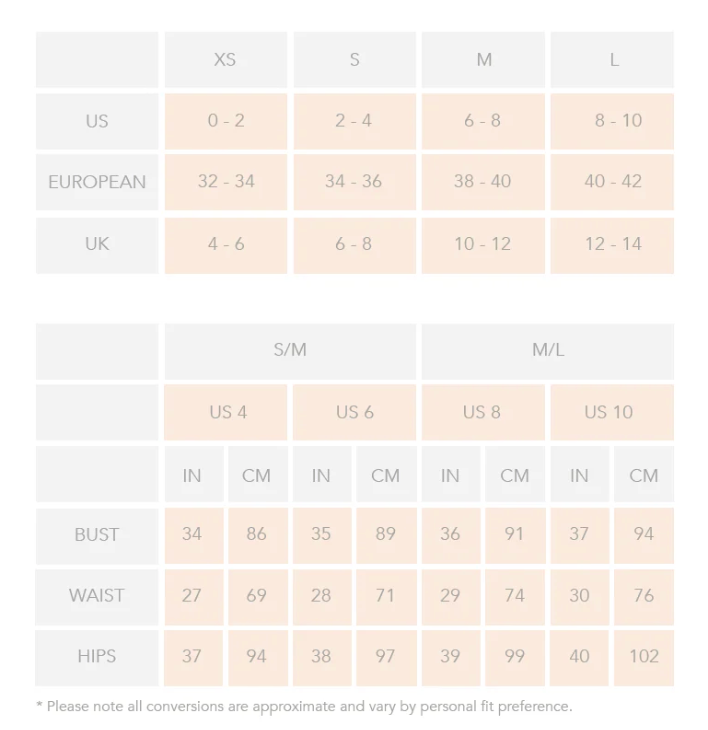
Task: Select the S/M header in lower table
Action: pyautogui.click(x=290, y=351)
